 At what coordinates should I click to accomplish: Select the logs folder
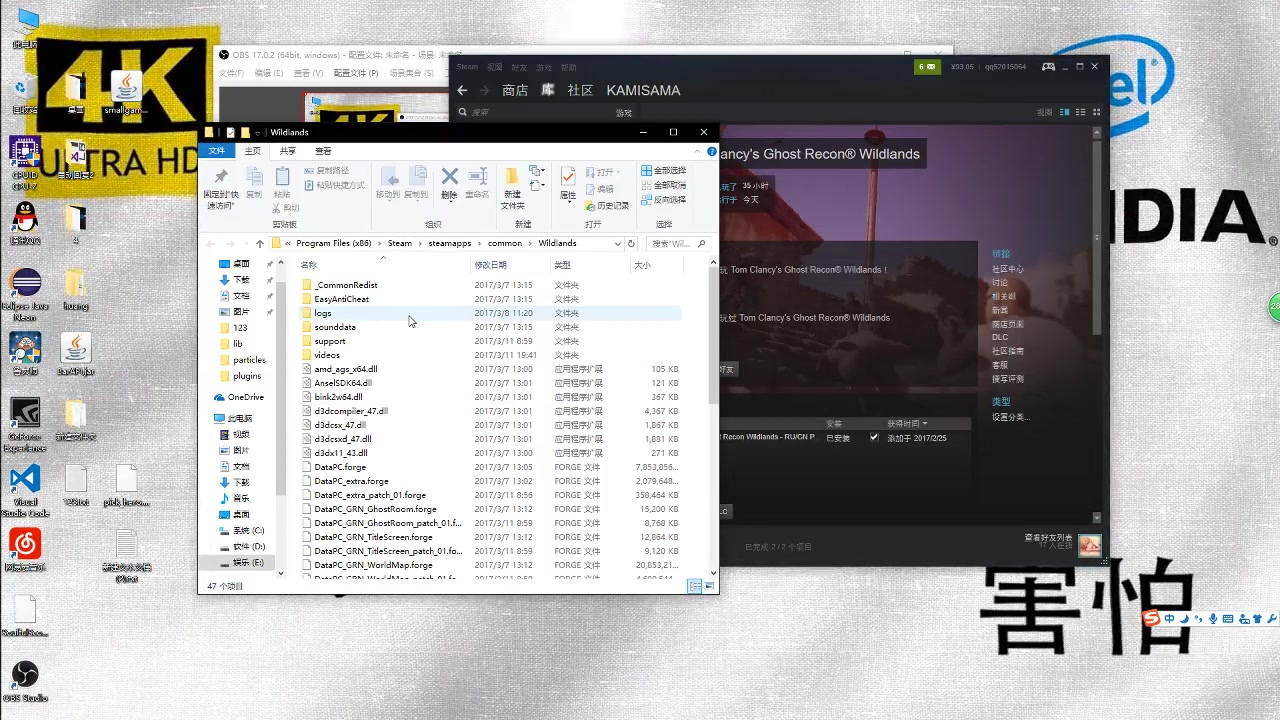490,313
